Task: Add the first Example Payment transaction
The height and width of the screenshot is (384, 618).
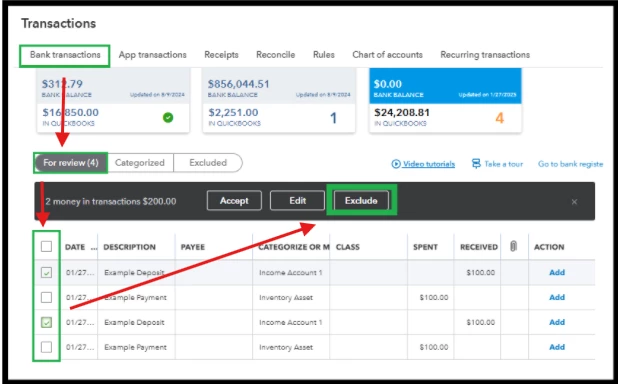Action: tap(557, 297)
